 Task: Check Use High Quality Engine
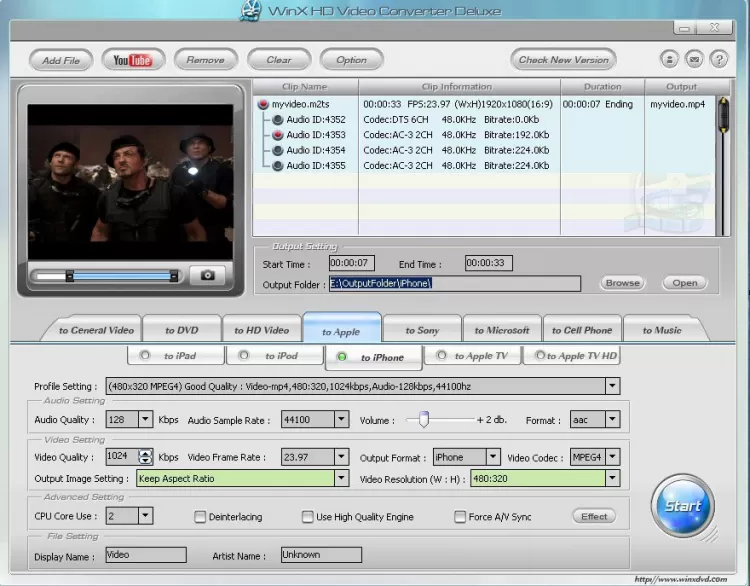(x=308, y=517)
